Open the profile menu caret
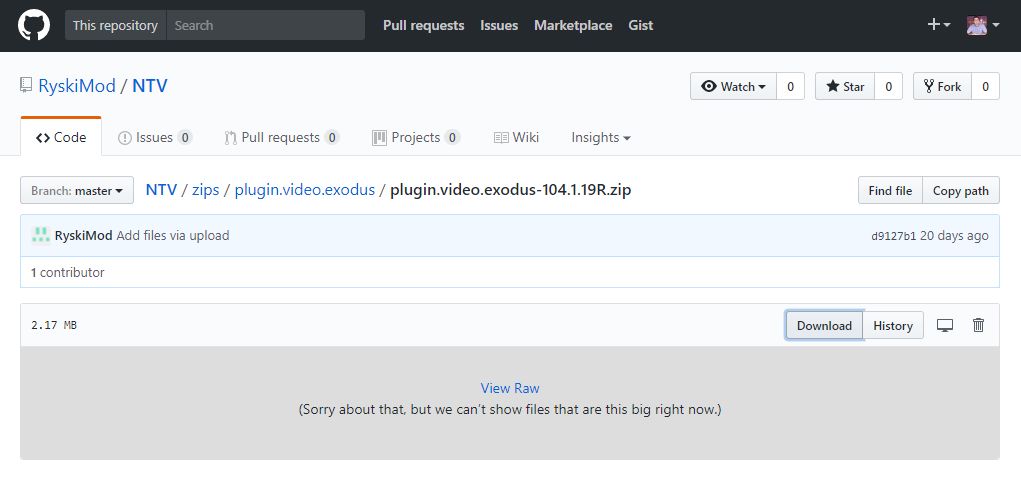 click(x=996, y=25)
